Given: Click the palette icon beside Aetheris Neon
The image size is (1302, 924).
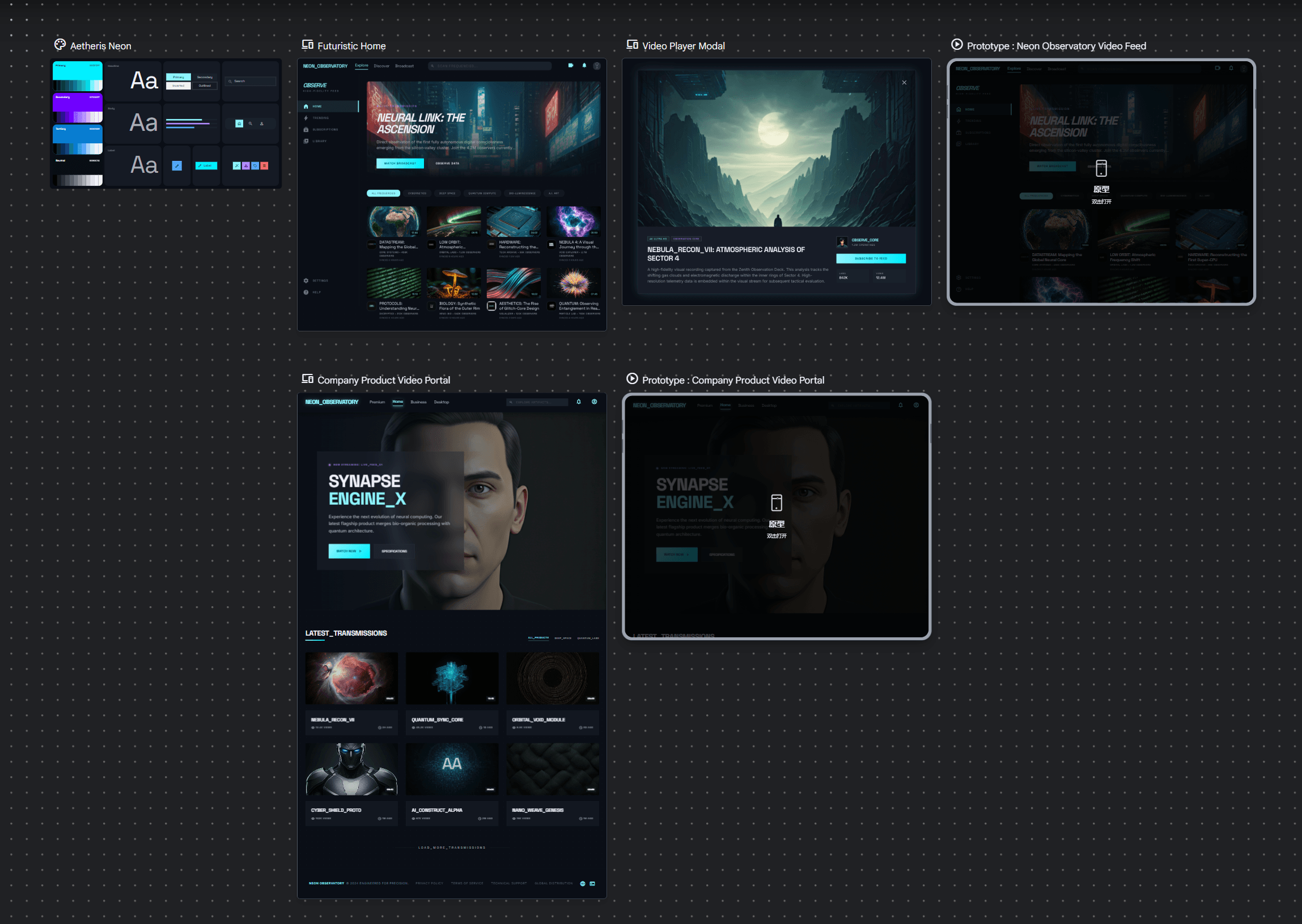Looking at the screenshot, I should 60,44.
